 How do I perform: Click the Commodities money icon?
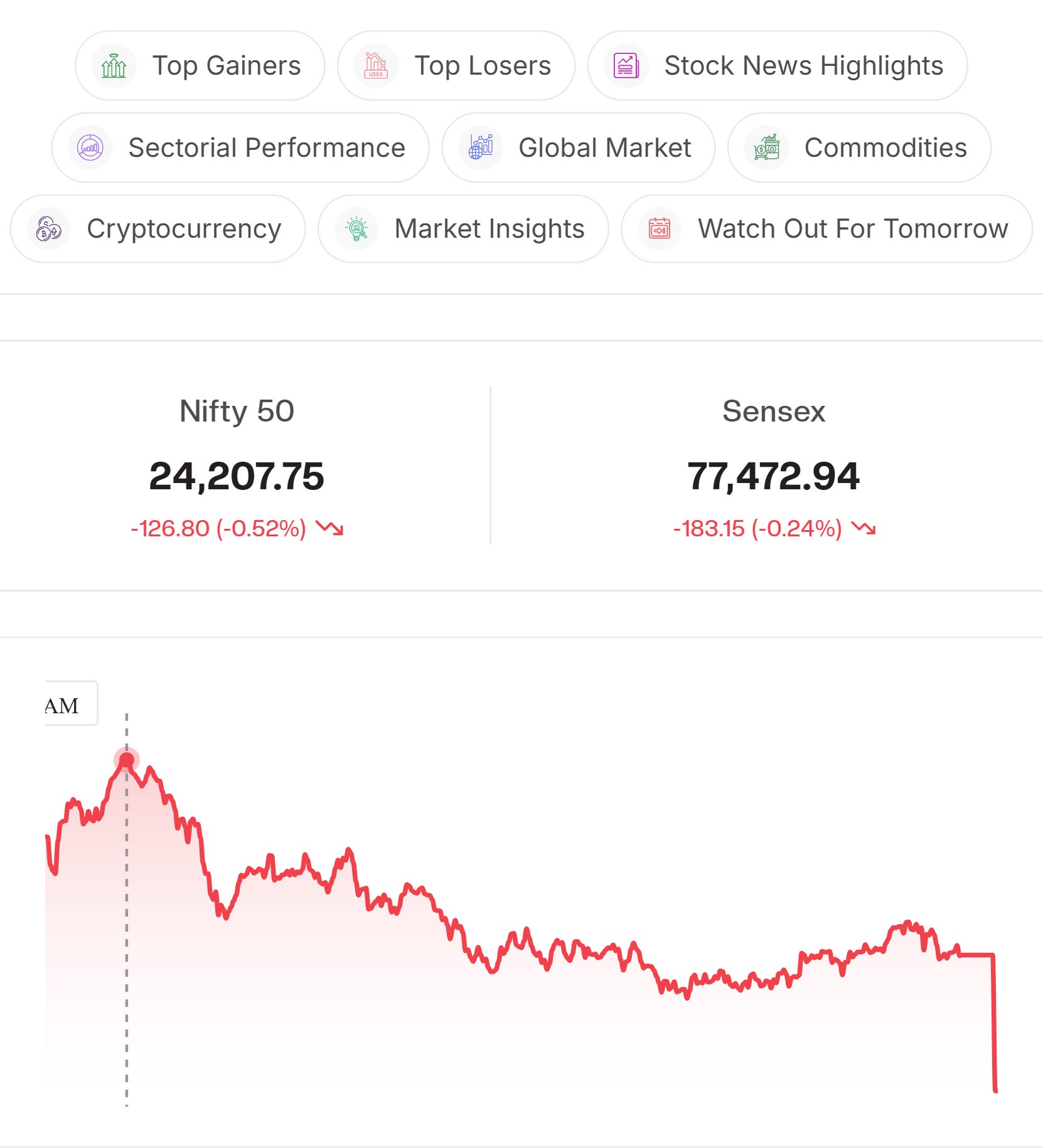(x=766, y=148)
